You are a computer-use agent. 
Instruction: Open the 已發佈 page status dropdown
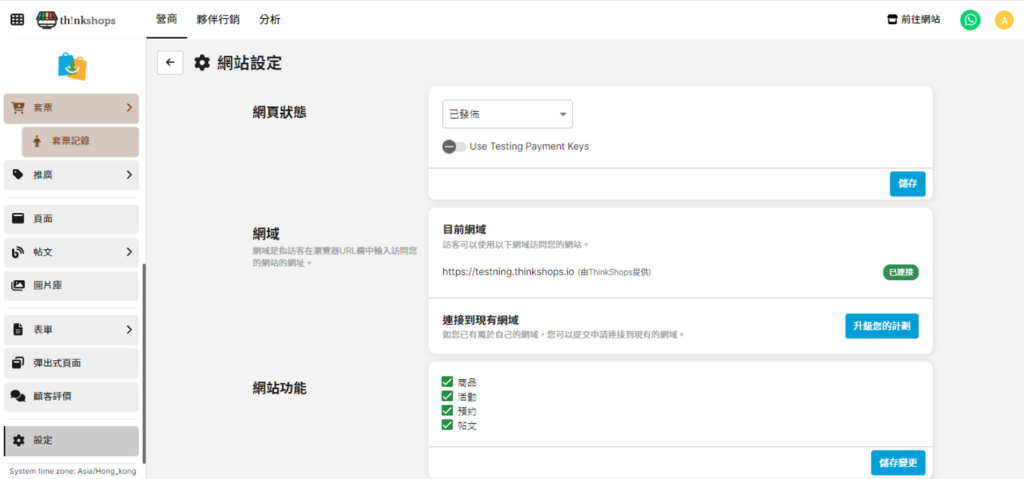tap(507, 115)
